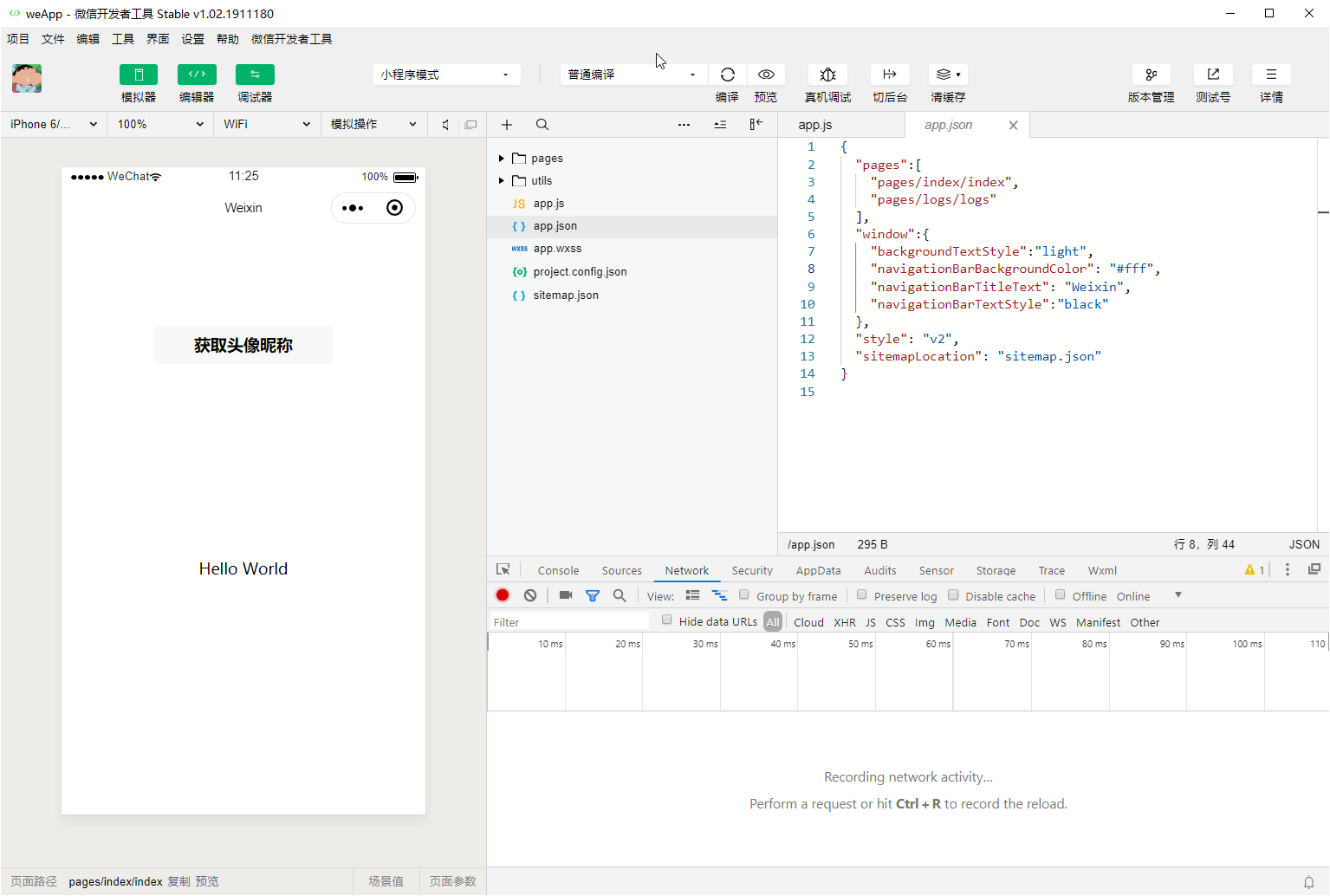Click the 复制 (copy) page path link

click(179, 881)
